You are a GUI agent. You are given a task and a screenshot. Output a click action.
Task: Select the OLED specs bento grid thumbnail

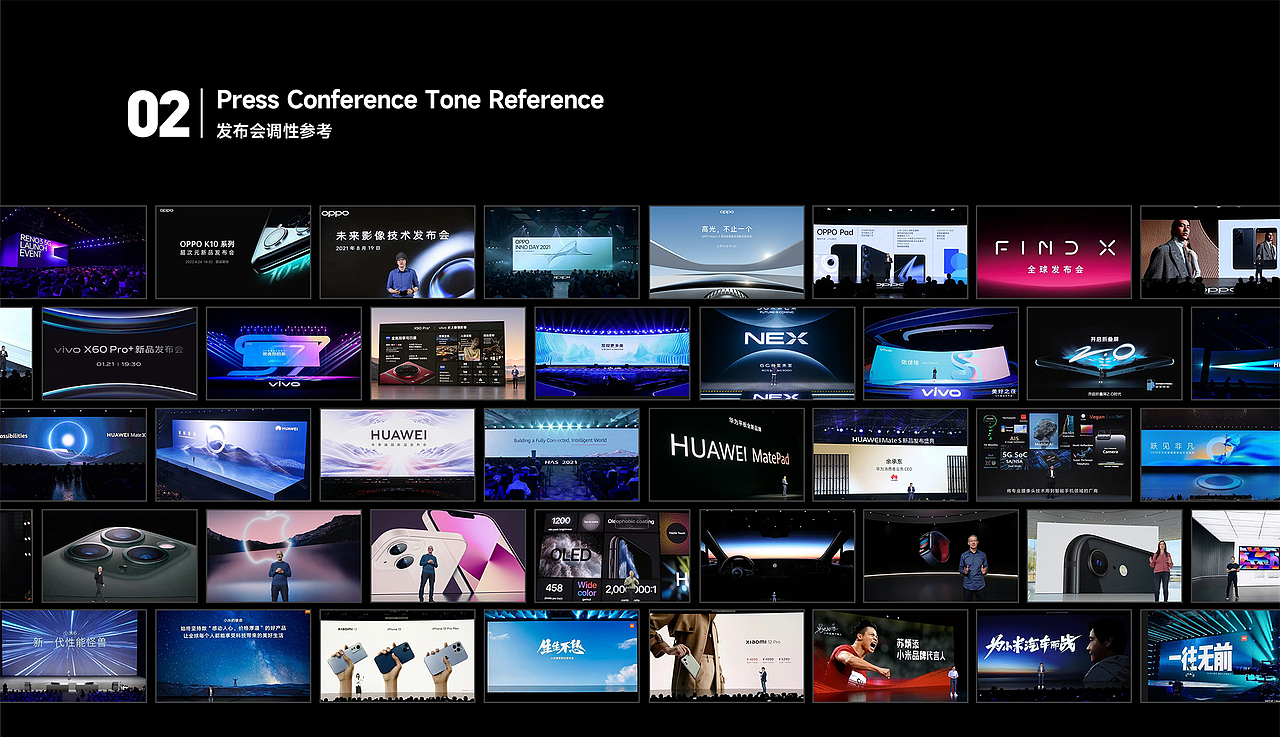pyautogui.click(x=612, y=556)
